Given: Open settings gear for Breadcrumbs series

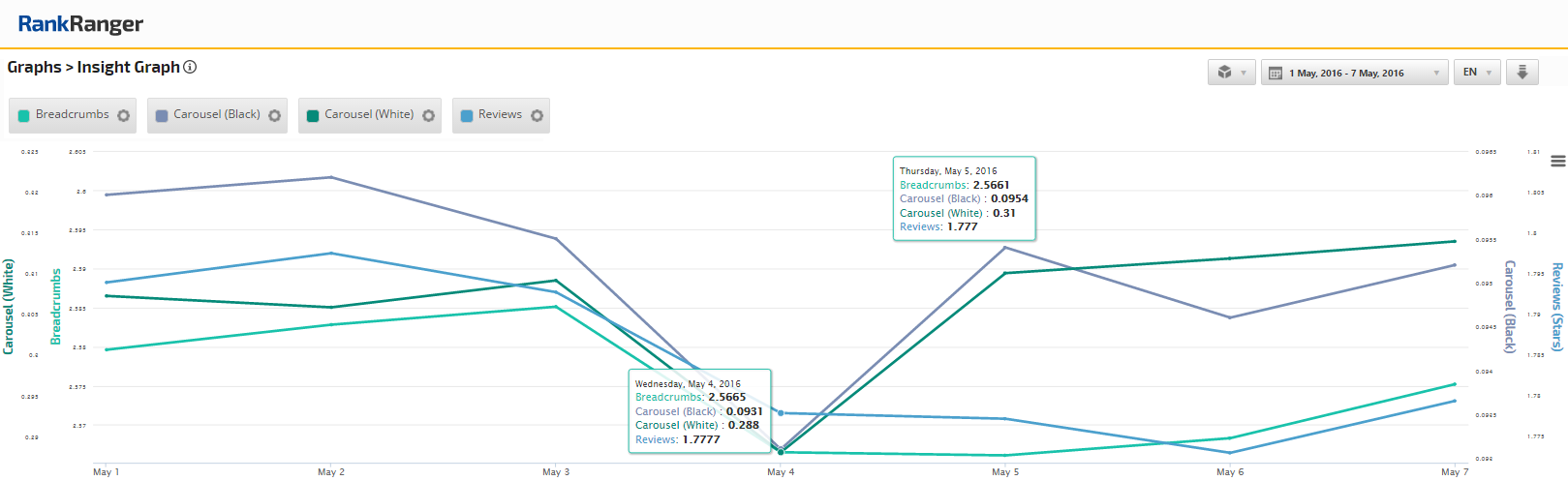Looking at the screenshot, I should pyautogui.click(x=124, y=116).
